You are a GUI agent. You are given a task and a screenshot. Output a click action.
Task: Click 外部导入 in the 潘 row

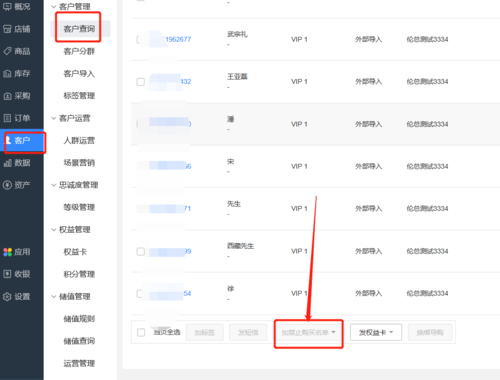click(369, 124)
